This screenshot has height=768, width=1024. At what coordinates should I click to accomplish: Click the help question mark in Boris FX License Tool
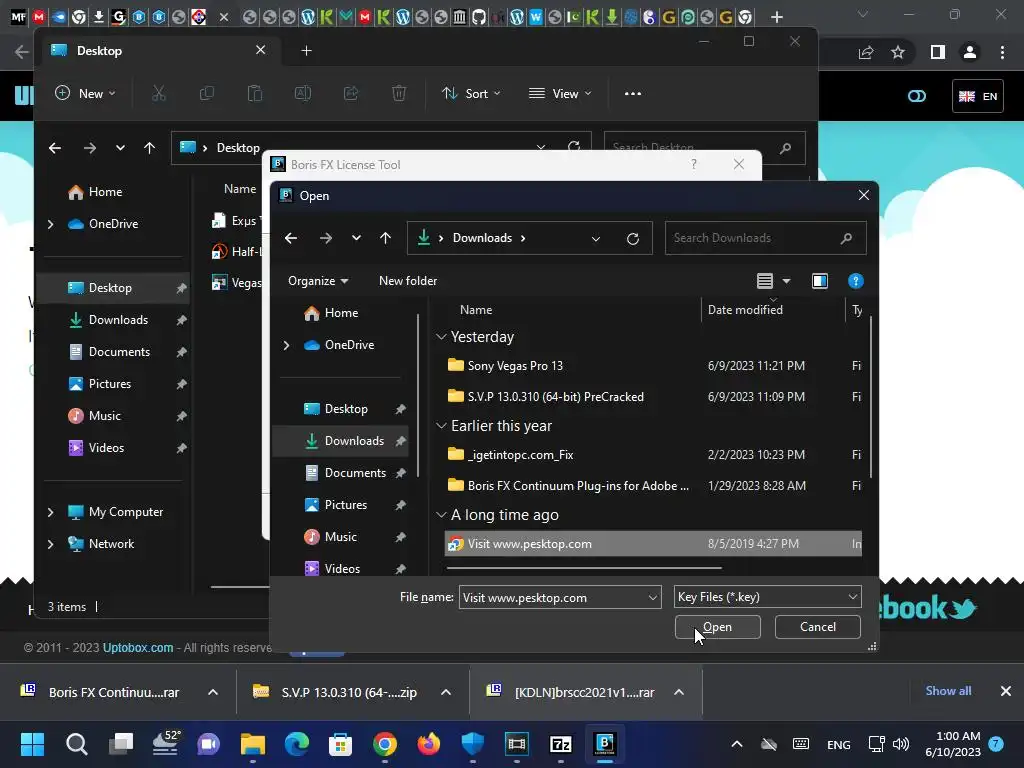[694, 165]
